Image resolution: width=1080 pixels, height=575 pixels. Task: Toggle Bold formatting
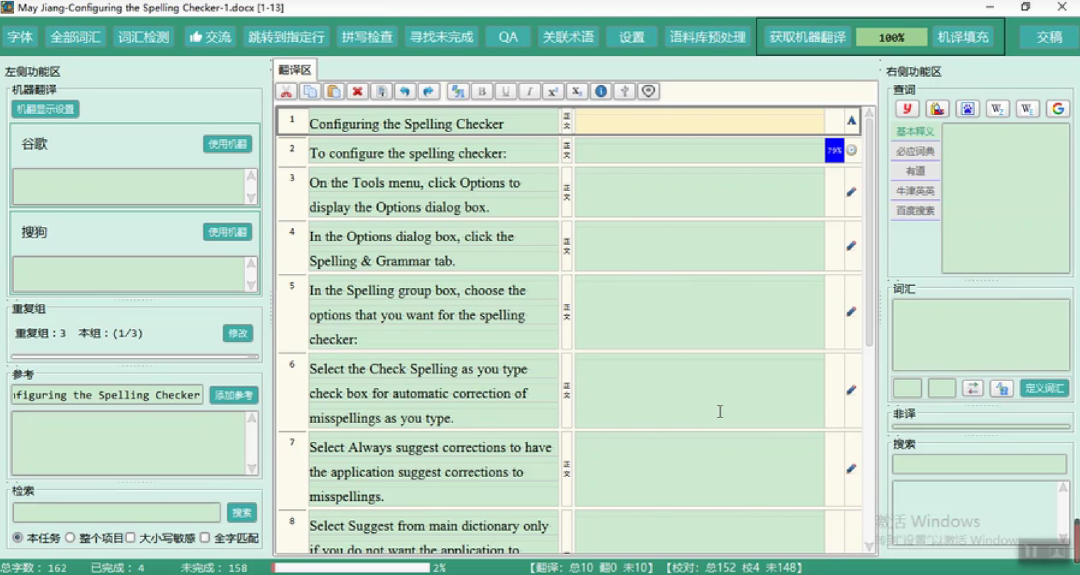(x=481, y=92)
